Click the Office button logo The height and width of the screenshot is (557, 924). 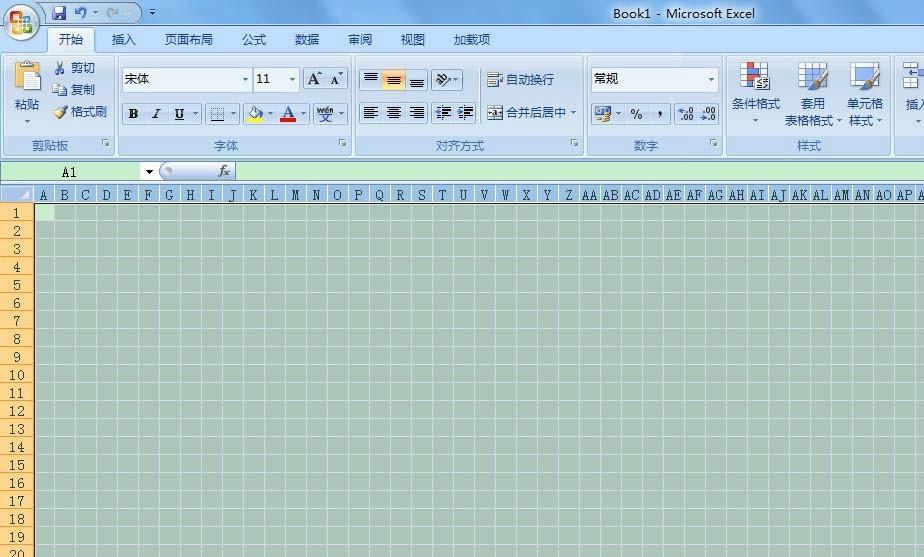pos(21,21)
